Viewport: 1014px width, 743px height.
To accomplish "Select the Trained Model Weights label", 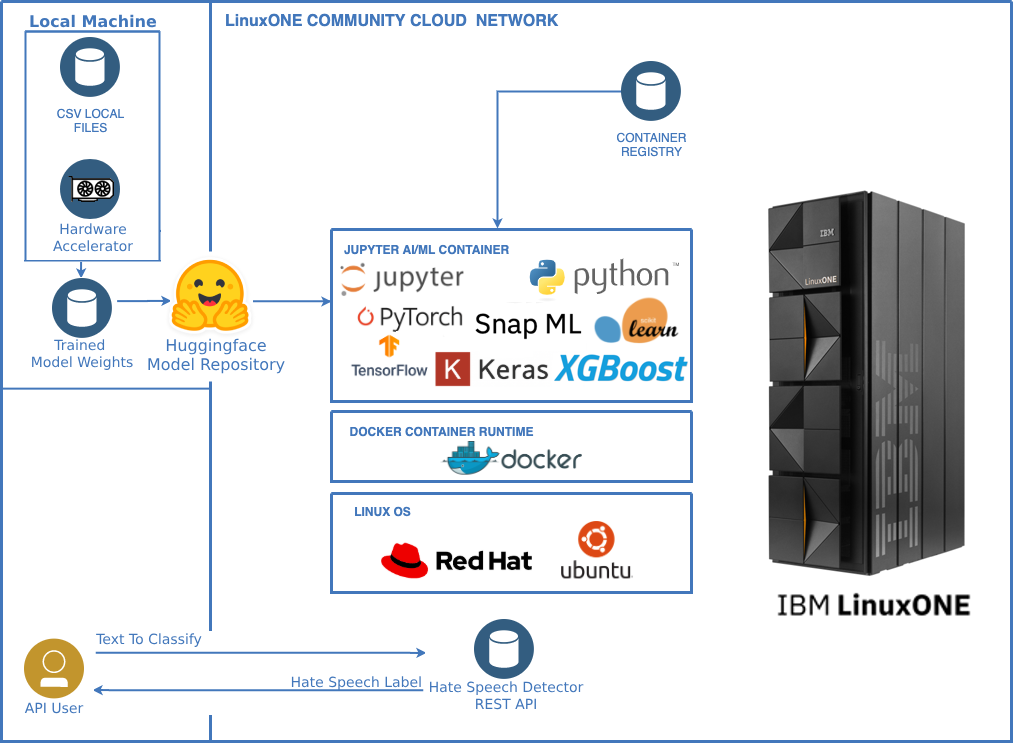I will [x=81, y=354].
